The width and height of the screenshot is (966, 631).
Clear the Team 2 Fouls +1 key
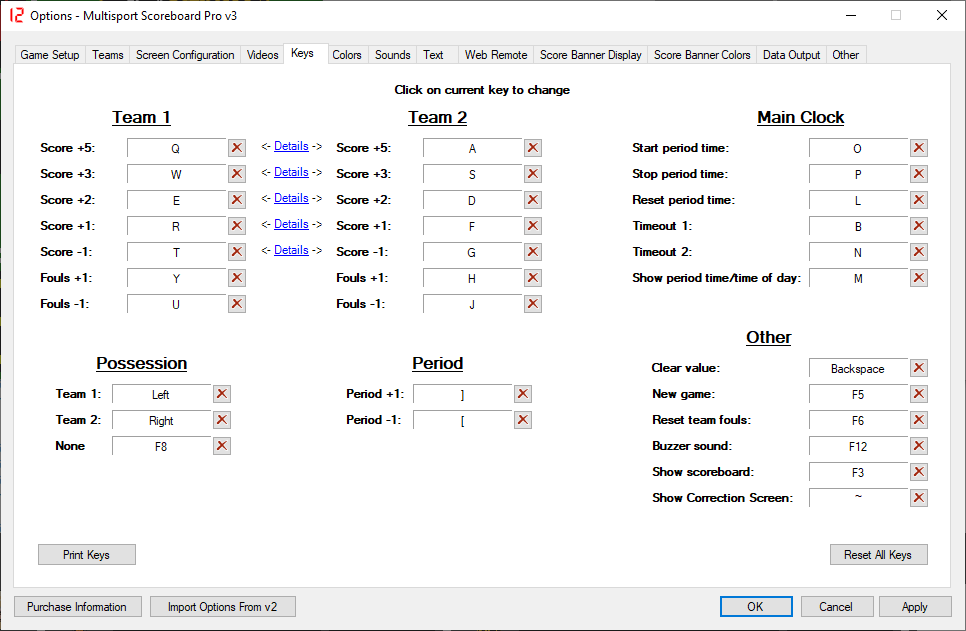533,278
